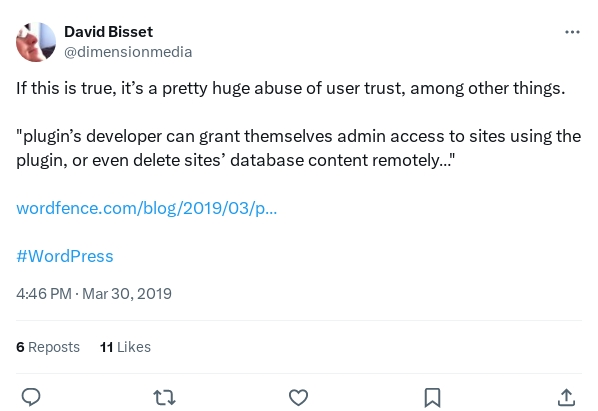This screenshot has height=411, width=598.
Task: Visit the @dimensionmedia handle
Action: 128,52
